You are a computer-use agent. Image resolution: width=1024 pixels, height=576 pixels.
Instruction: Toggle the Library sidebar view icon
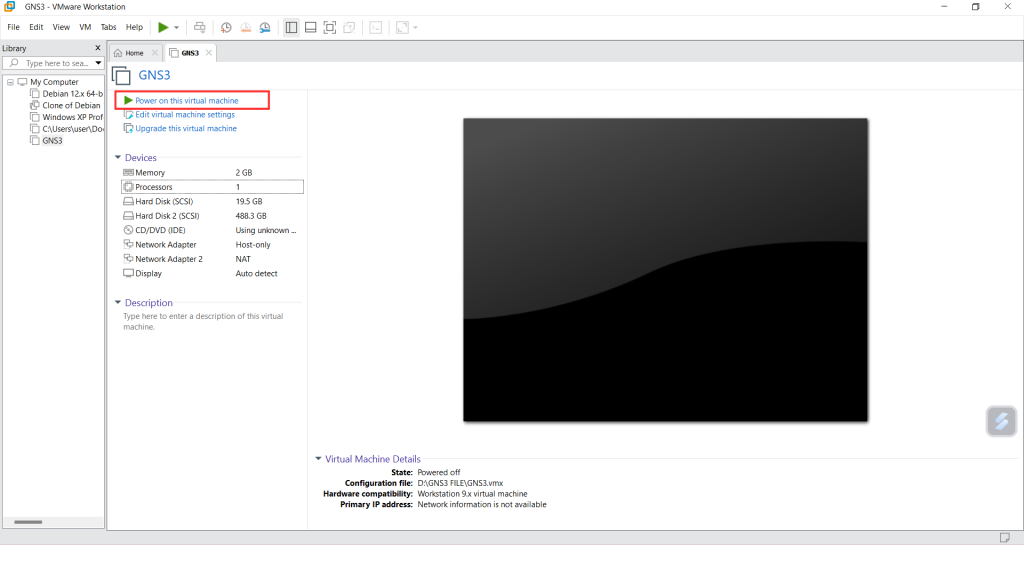pos(291,27)
